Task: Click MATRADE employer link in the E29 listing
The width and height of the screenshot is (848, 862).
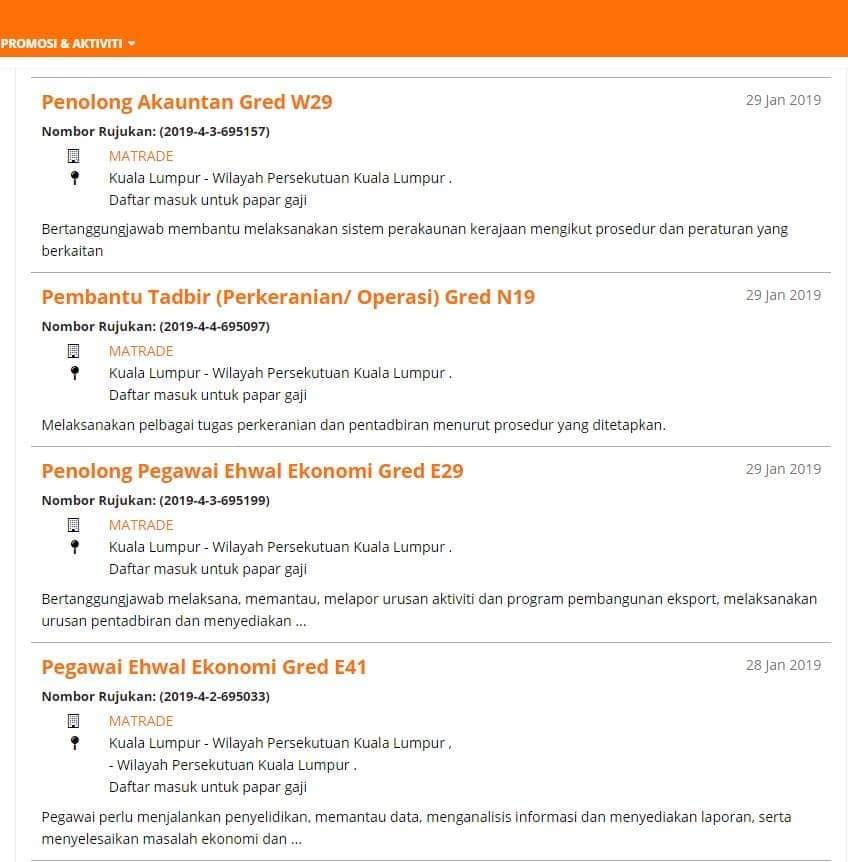Action: pyautogui.click(x=141, y=525)
